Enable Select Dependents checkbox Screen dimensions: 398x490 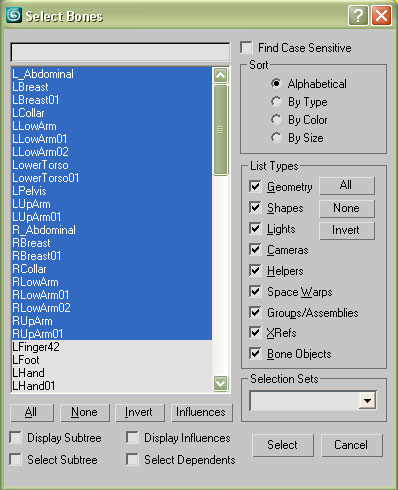tap(133, 460)
